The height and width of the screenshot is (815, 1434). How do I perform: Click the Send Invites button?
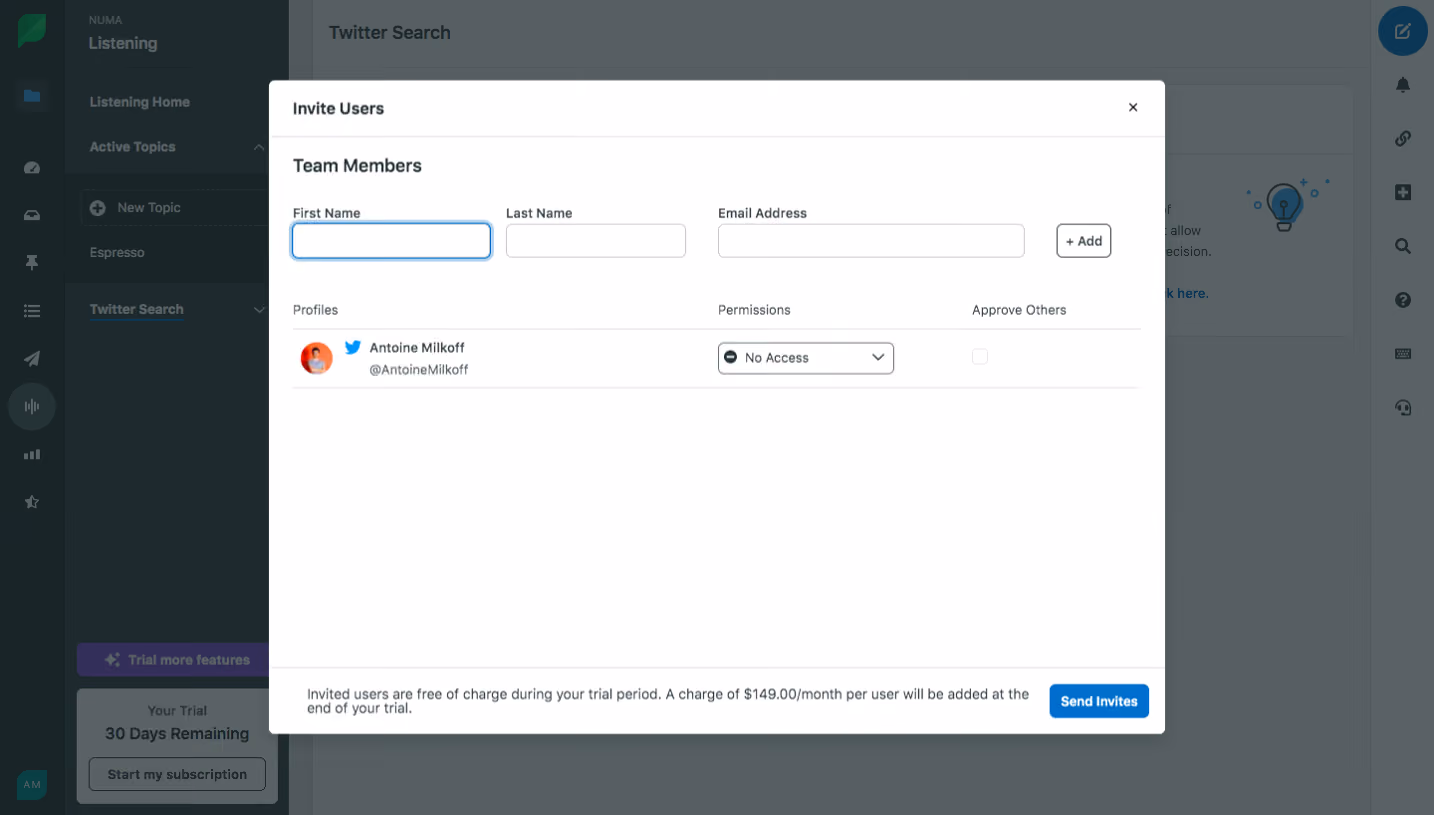(x=1099, y=701)
